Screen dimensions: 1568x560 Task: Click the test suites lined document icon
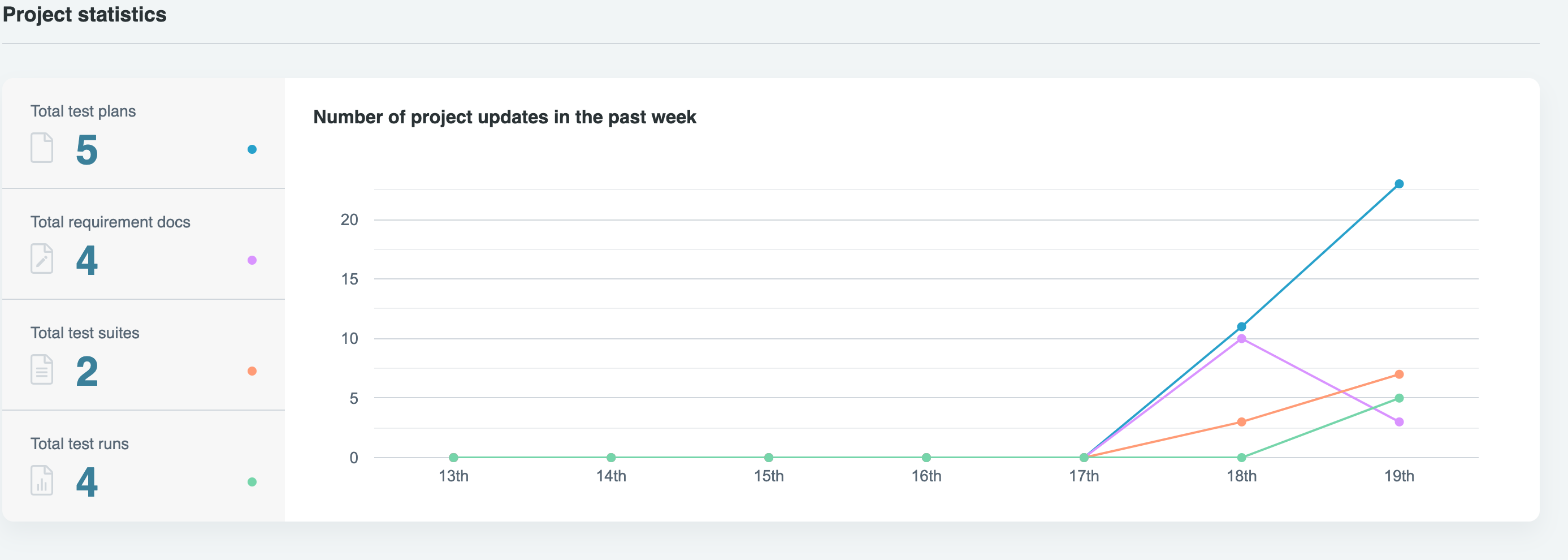click(42, 370)
